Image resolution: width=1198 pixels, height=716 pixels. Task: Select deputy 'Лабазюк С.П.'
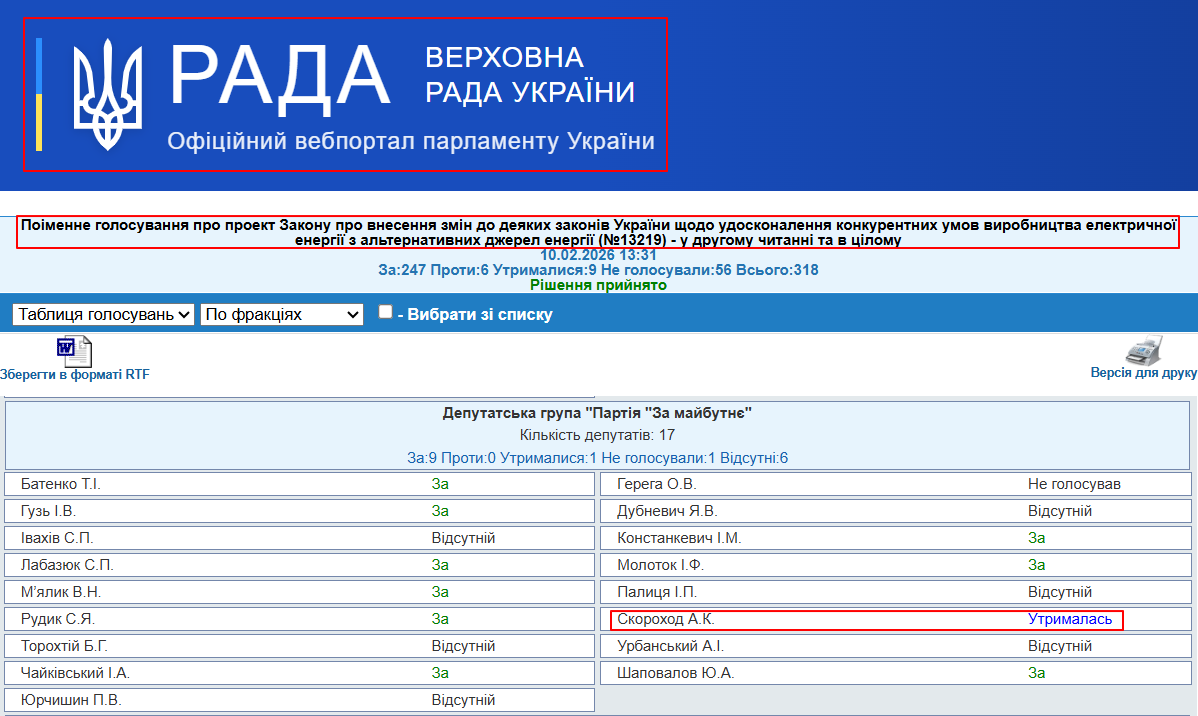pyautogui.click(x=66, y=565)
